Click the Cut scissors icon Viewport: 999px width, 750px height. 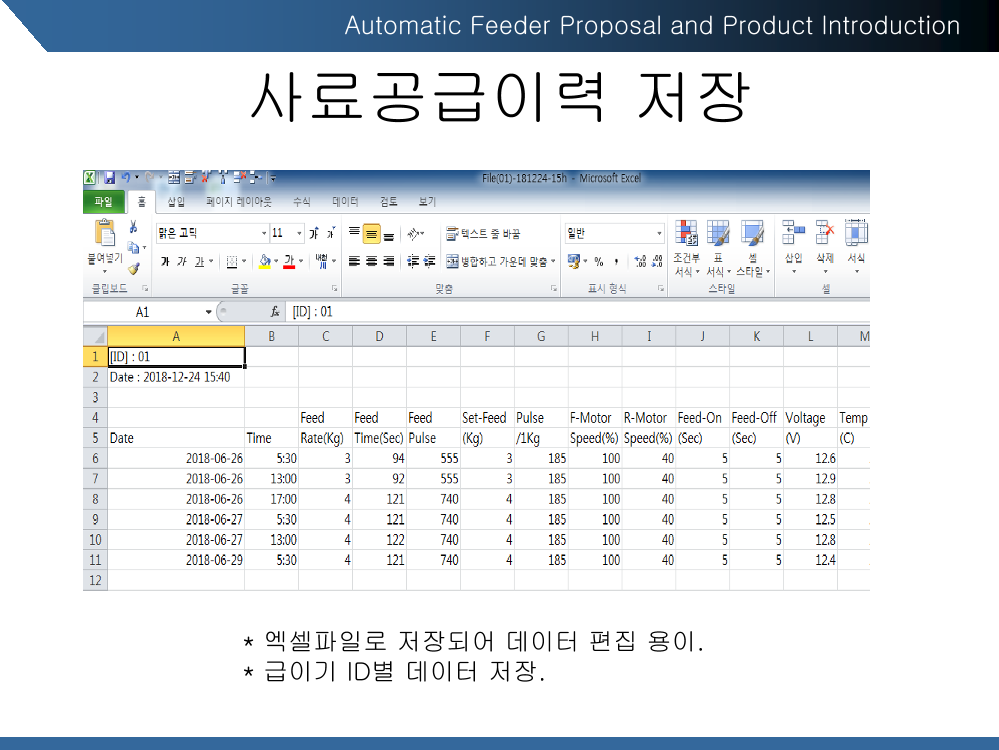pos(133,227)
